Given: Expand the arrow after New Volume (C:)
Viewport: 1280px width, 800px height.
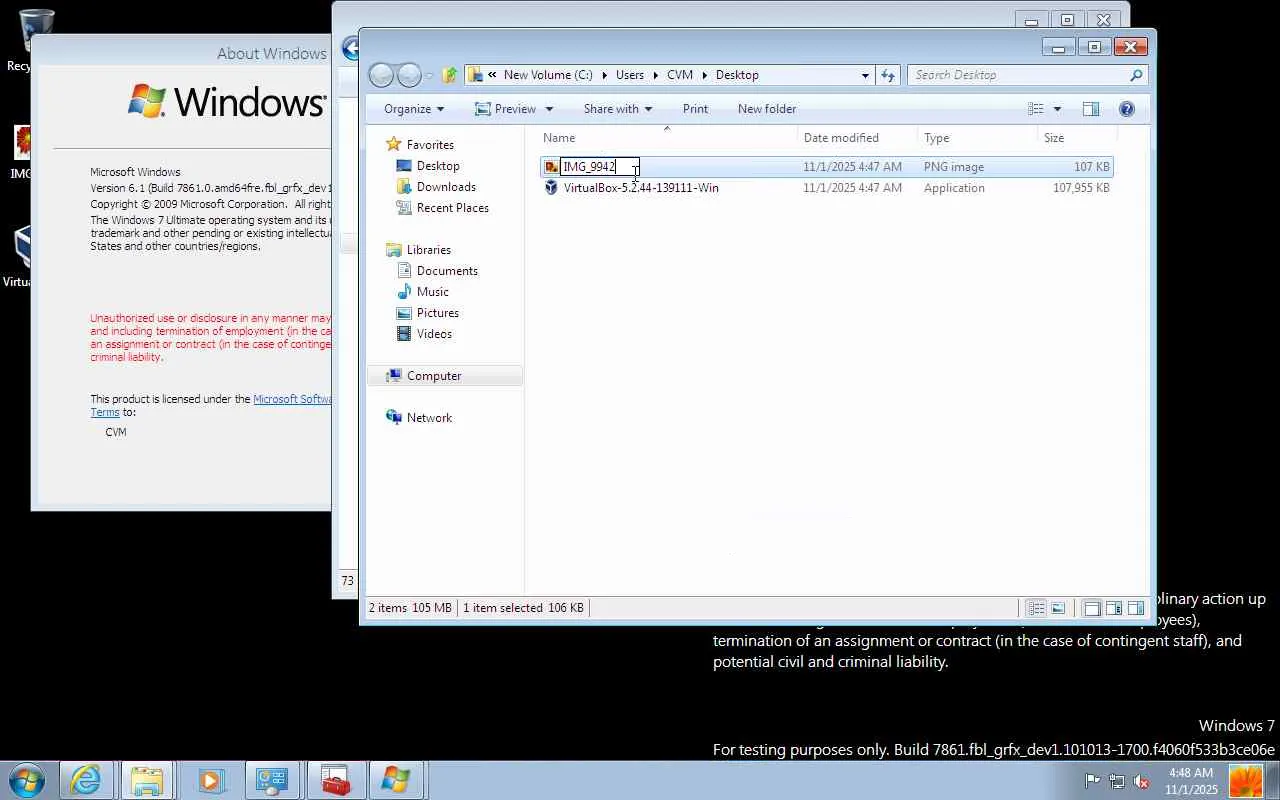Looking at the screenshot, I should coord(604,75).
